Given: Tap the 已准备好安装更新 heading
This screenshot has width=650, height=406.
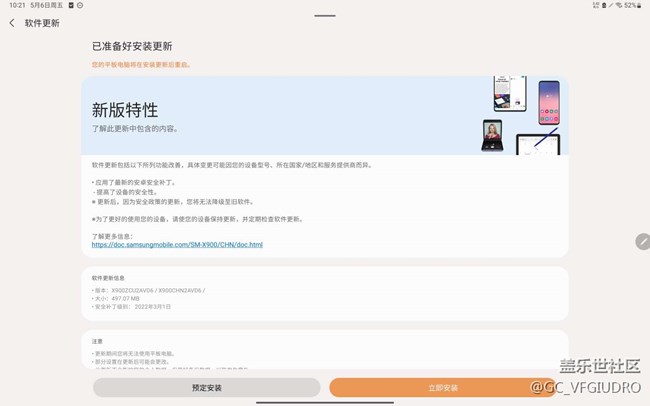Looking at the screenshot, I should point(132,46).
